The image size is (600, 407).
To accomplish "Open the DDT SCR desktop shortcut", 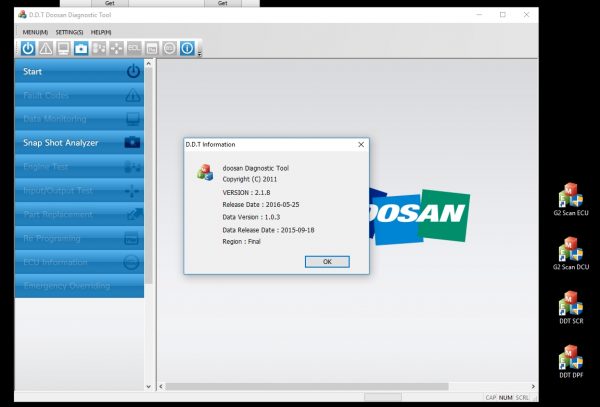I will (x=571, y=308).
